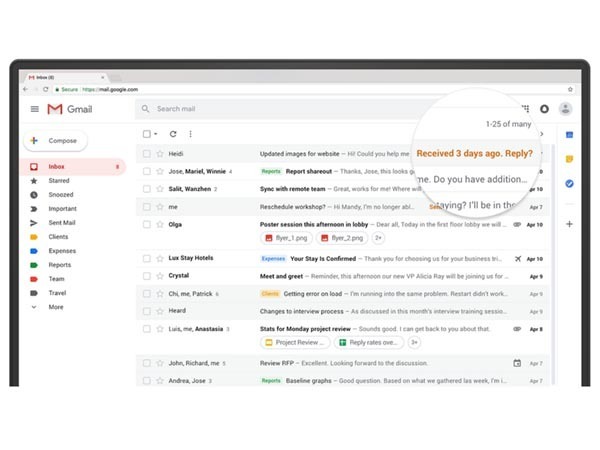
Task: Open the Inbox folder
Action: pos(73,167)
